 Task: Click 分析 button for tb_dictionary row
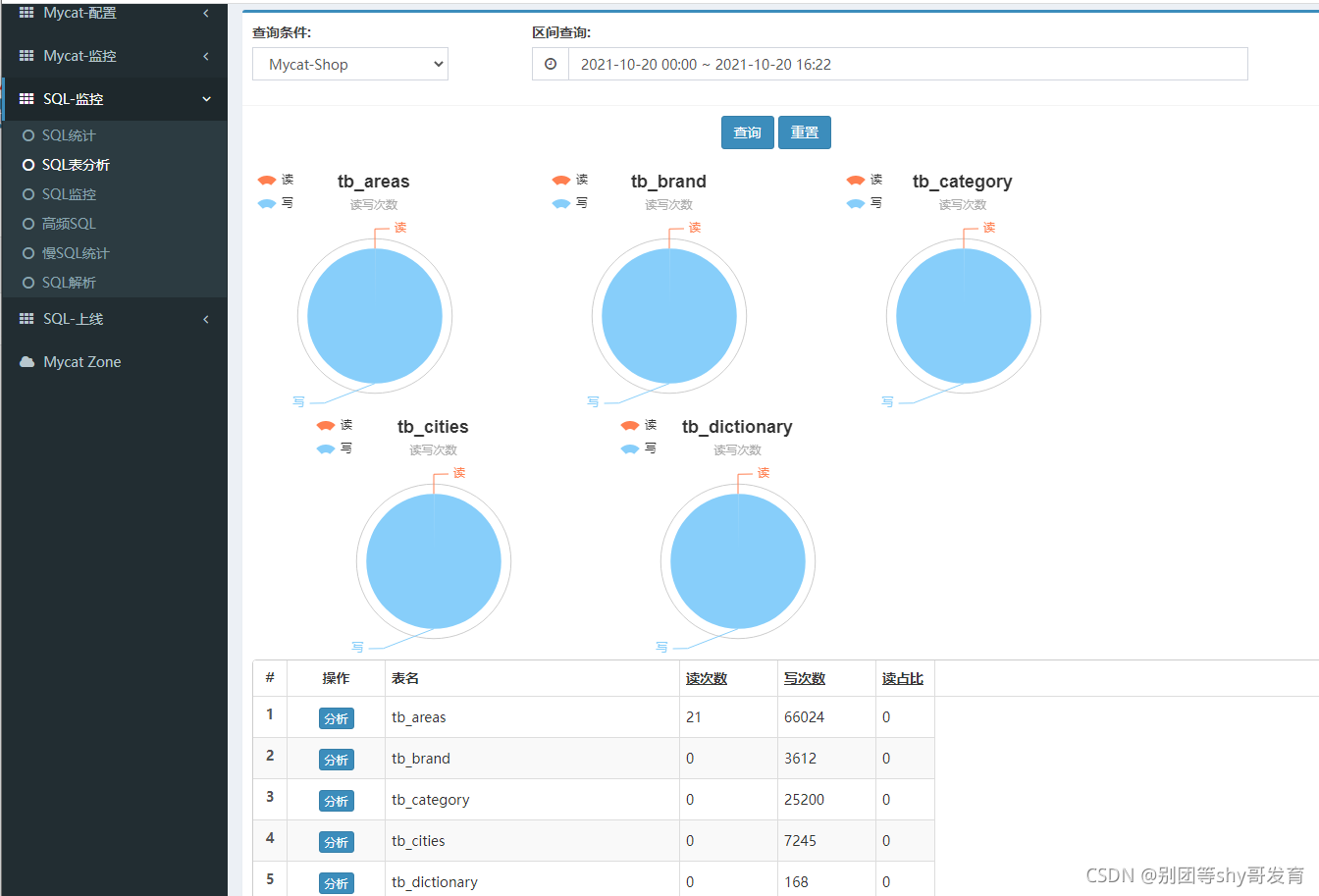(337, 883)
